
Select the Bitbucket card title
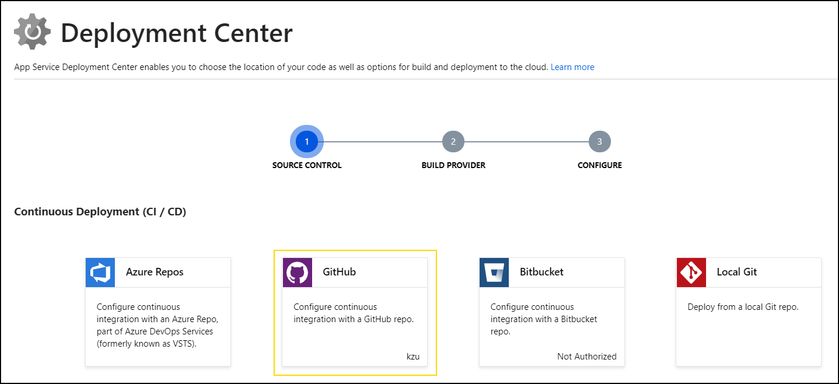[x=541, y=272]
